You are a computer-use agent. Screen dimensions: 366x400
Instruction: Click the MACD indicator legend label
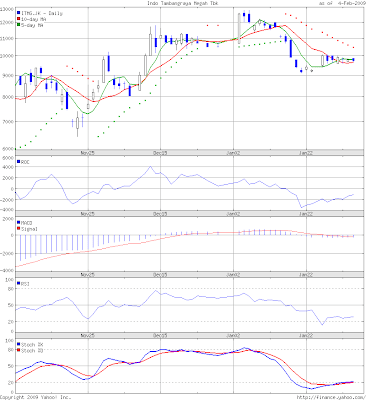[x=27, y=223]
